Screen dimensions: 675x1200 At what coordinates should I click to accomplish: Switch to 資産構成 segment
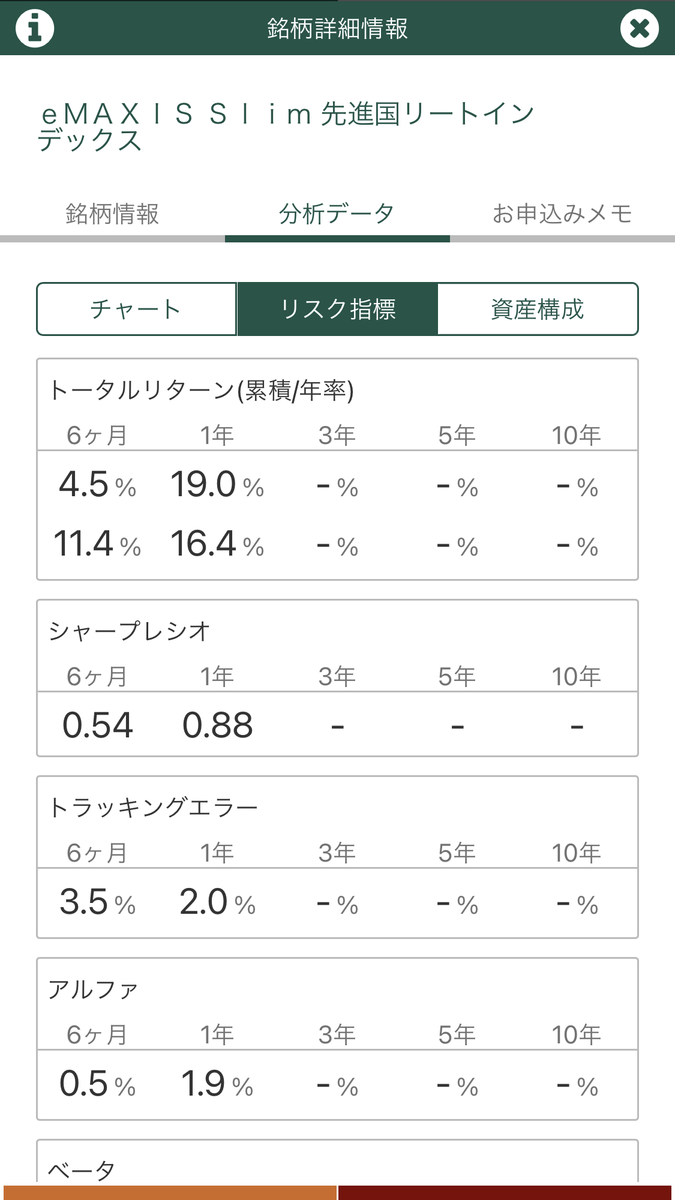[x=538, y=309]
